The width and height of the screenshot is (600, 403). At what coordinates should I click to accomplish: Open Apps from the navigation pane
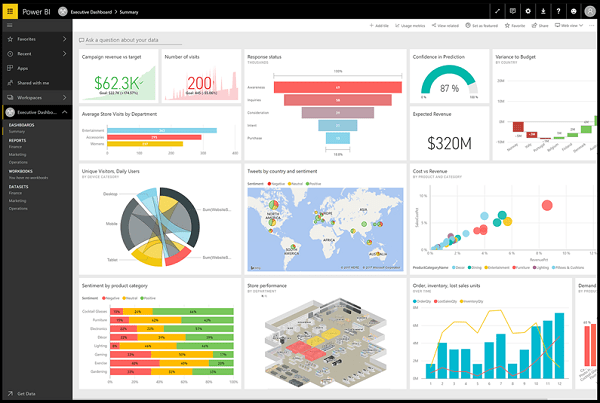coord(23,68)
